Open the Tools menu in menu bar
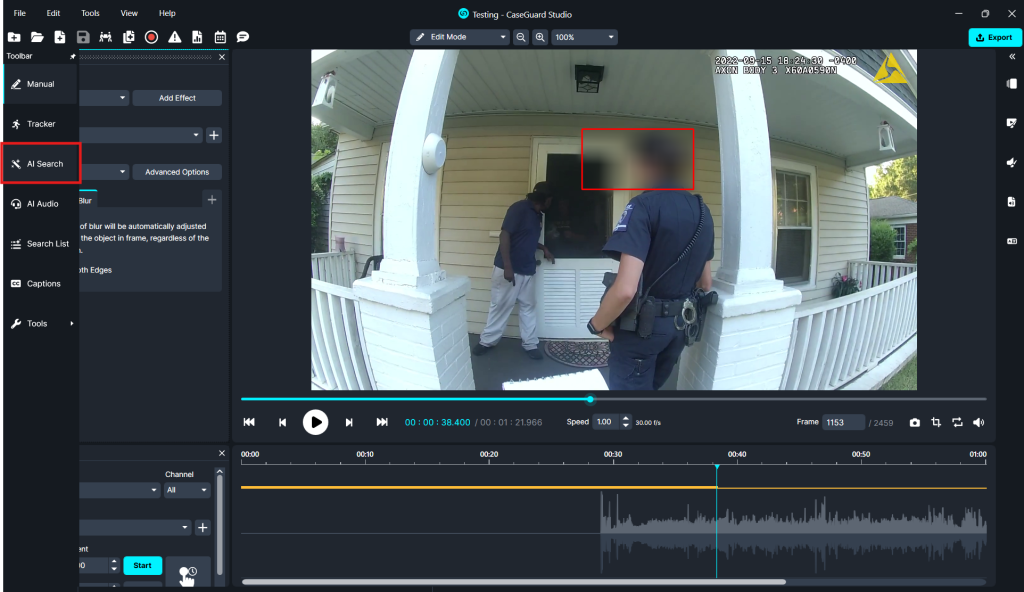The image size is (1024, 592). pos(90,13)
